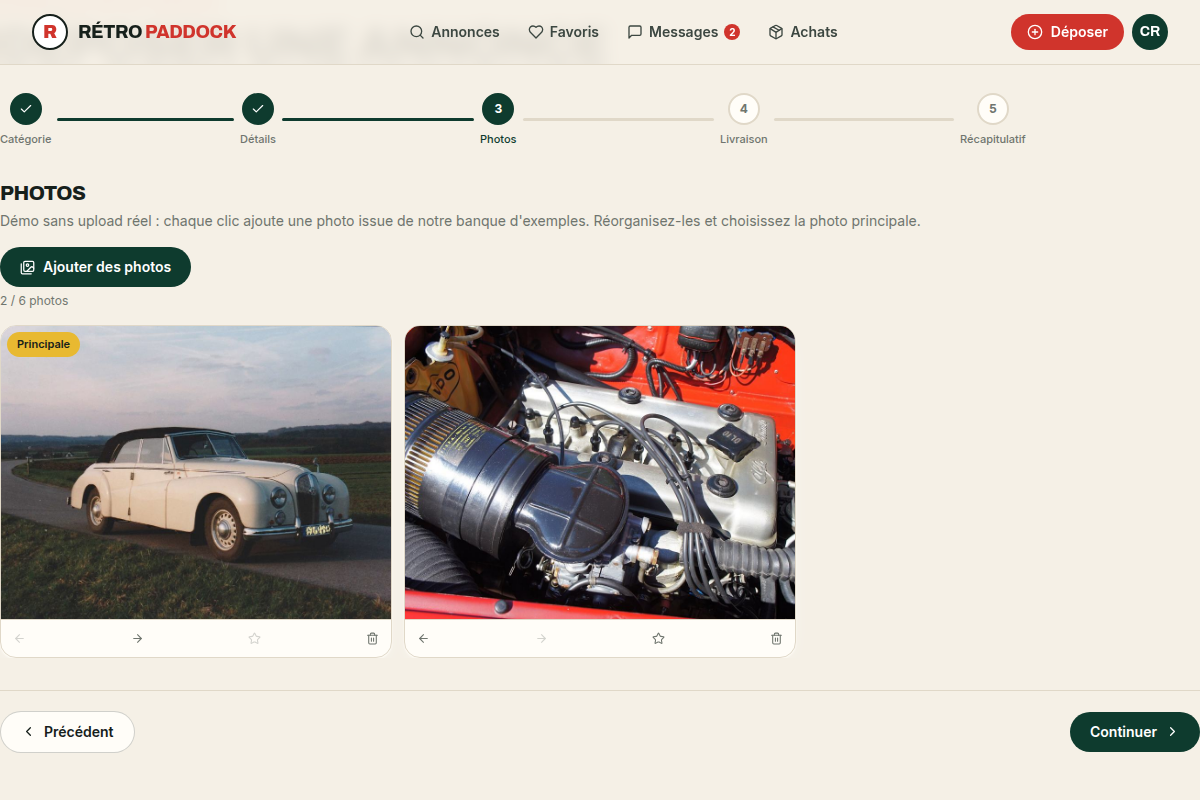The height and width of the screenshot is (800, 1200).
Task: Click the star under white car photo
Action: tap(254, 638)
